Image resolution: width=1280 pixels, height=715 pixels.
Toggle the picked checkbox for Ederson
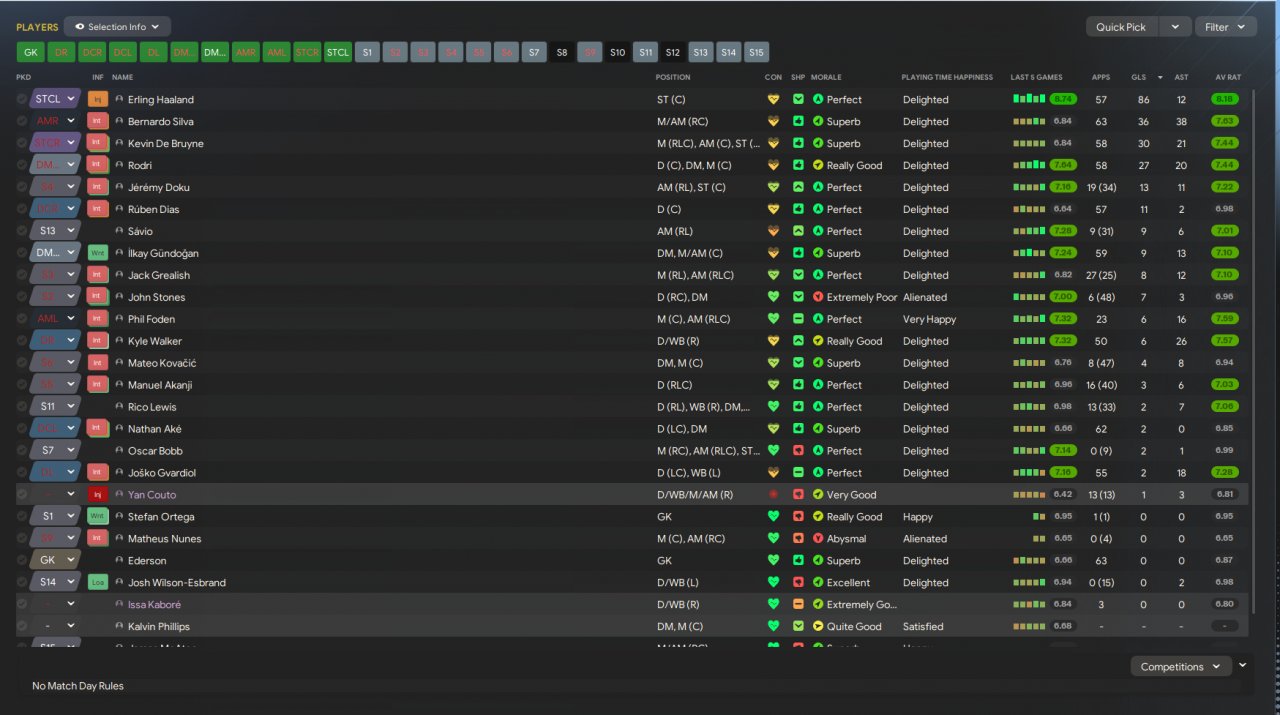tap(22, 561)
